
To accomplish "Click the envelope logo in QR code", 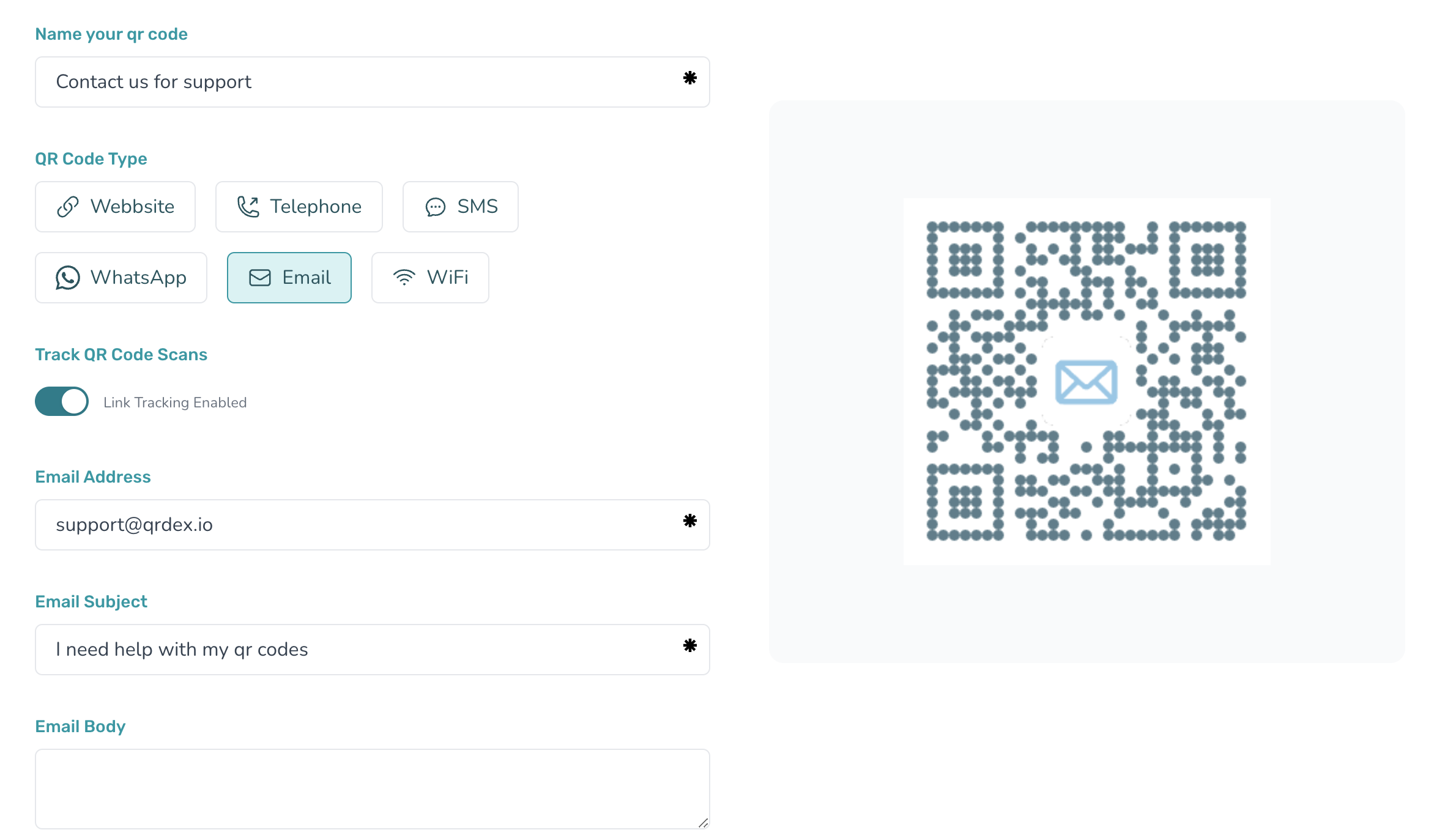I will [1086, 382].
